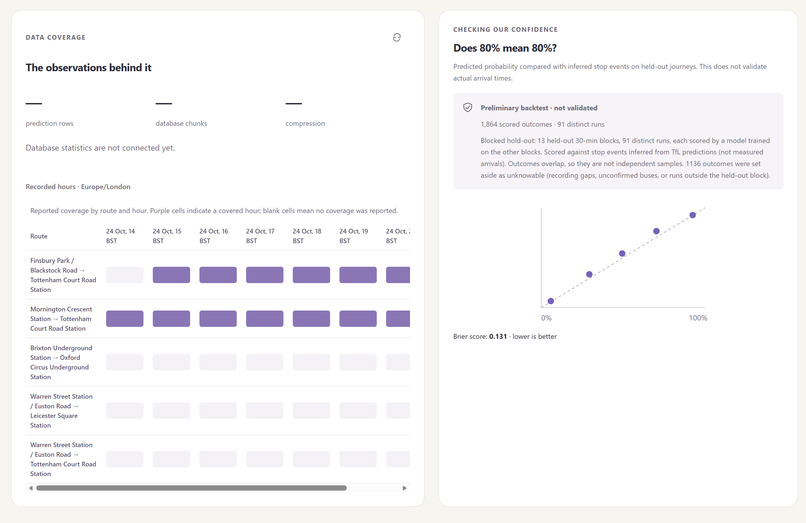The width and height of the screenshot is (806, 523).
Task: Click the 100% axis label on the chart
Action: (698, 318)
